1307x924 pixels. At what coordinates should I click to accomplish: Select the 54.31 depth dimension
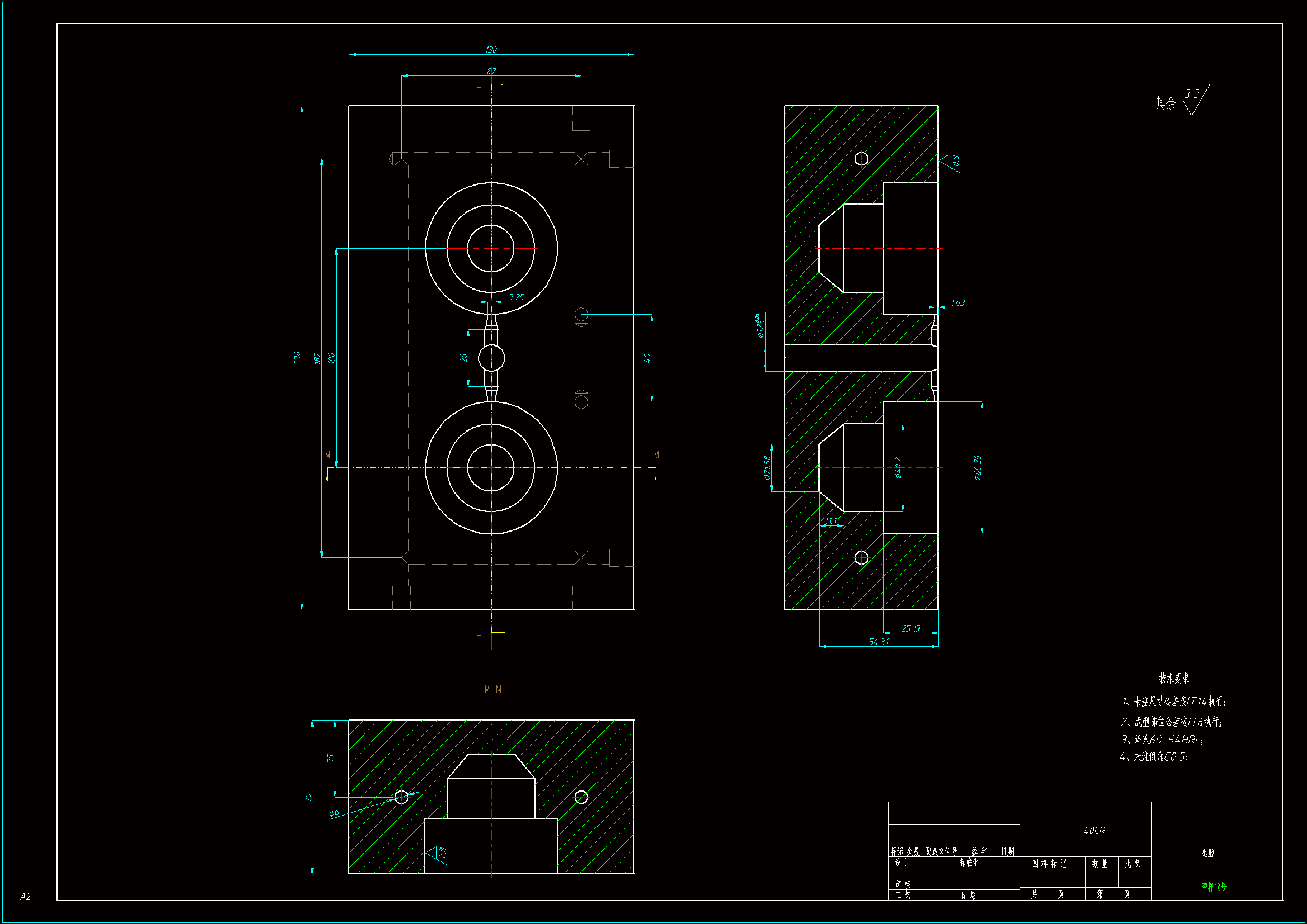878,642
